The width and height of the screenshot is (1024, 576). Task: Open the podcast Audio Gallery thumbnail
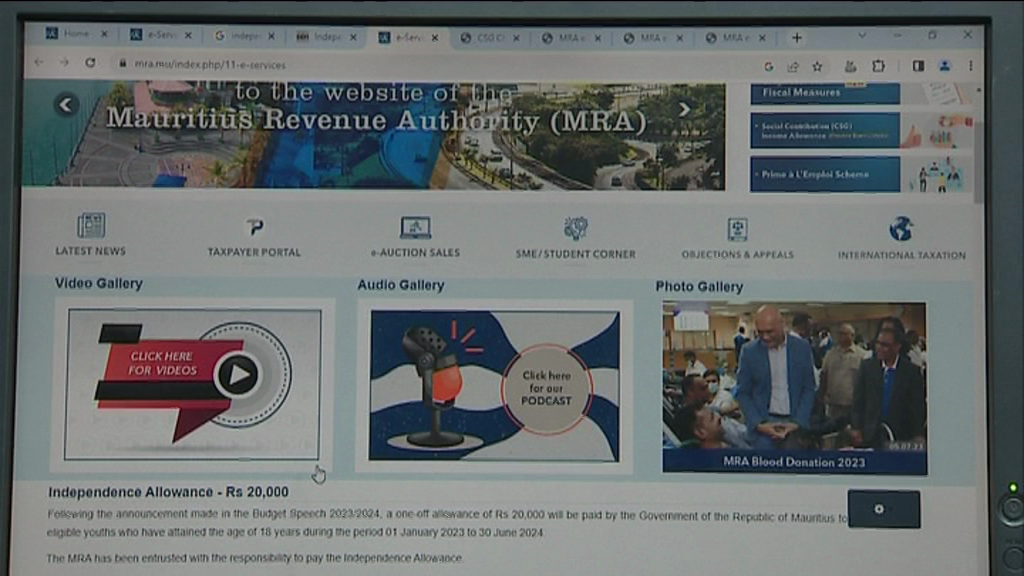point(494,386)
